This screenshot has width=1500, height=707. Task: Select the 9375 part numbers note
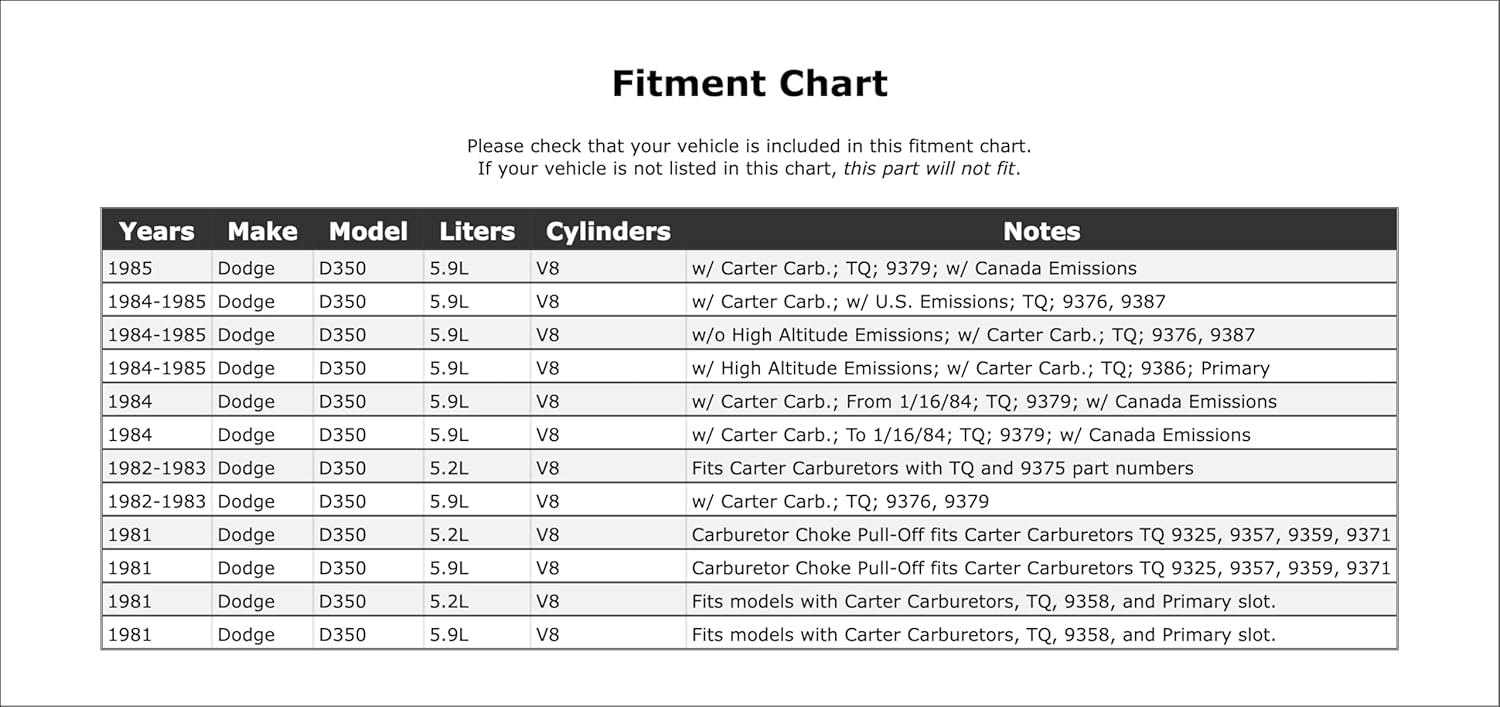click(942, 468)
